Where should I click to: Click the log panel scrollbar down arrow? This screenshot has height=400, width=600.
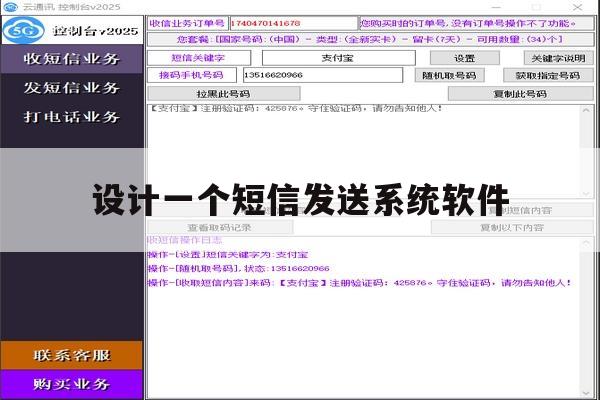[586, 393]
